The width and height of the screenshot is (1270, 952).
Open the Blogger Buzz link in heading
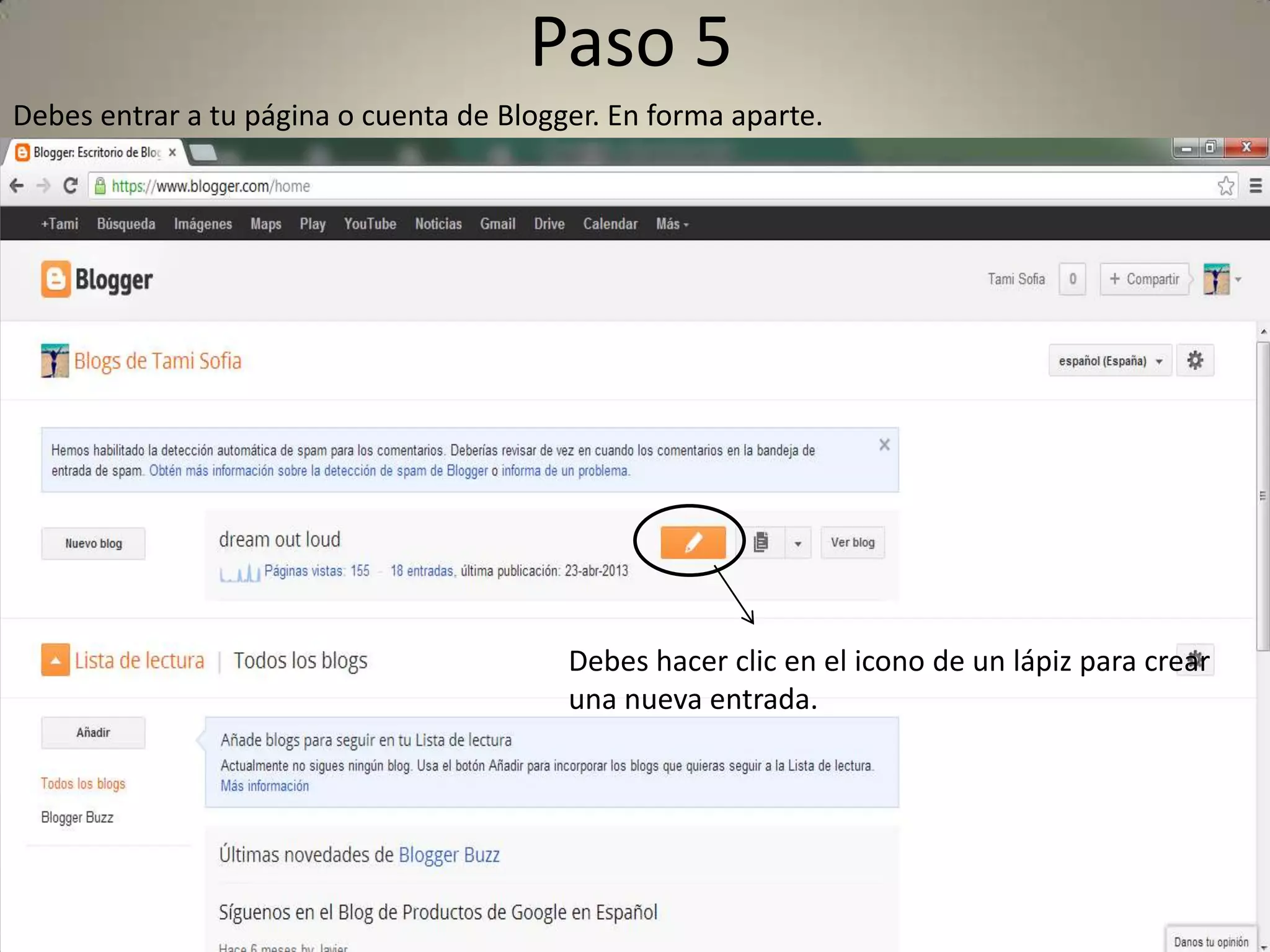[x=449, y=855]
